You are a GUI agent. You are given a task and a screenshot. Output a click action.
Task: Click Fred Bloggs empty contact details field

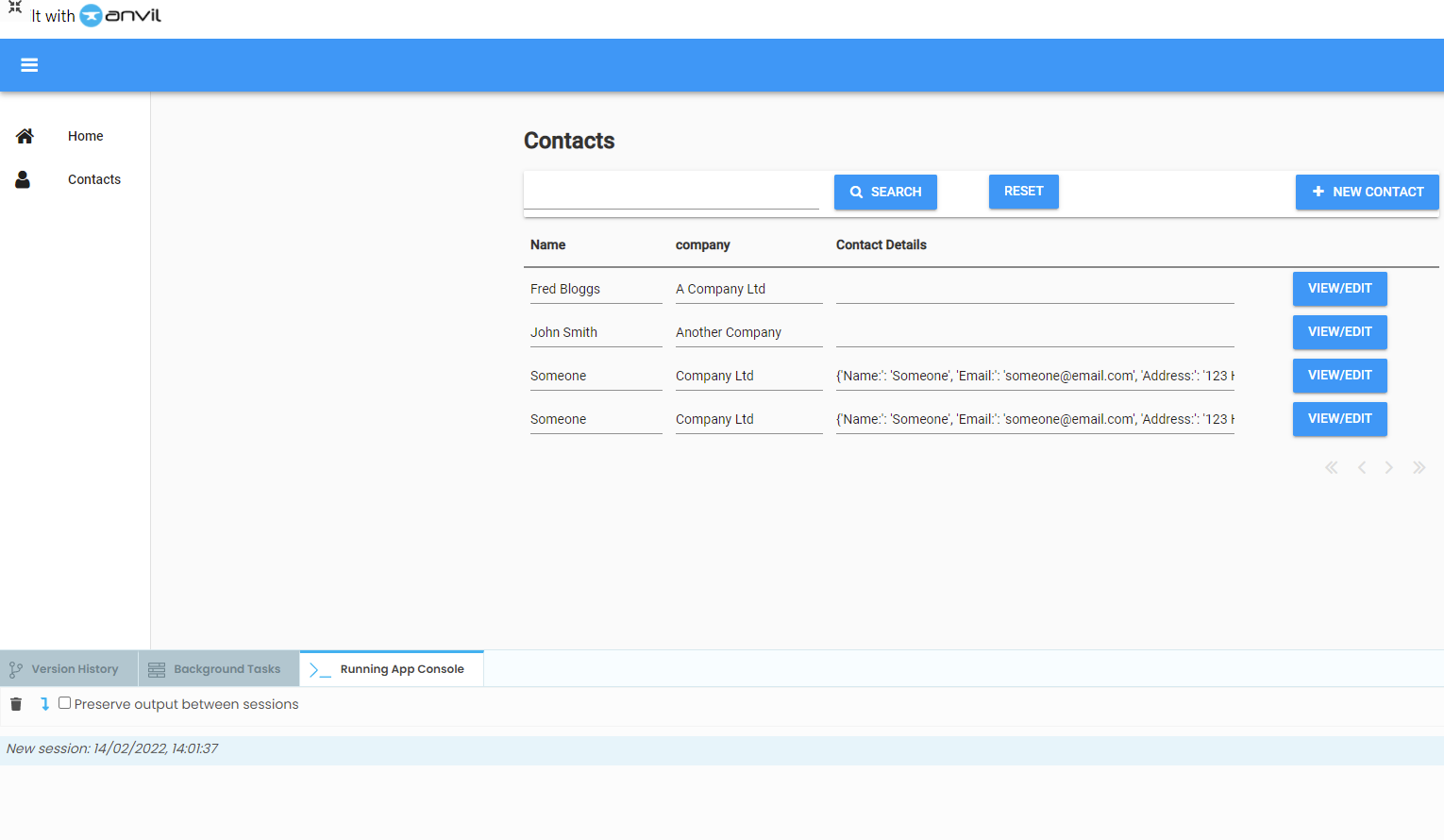tap(1034, 289)
